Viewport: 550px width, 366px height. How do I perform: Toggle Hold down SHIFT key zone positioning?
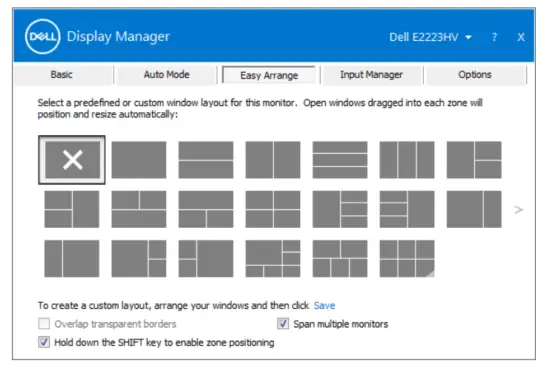(x=44, y=342)
